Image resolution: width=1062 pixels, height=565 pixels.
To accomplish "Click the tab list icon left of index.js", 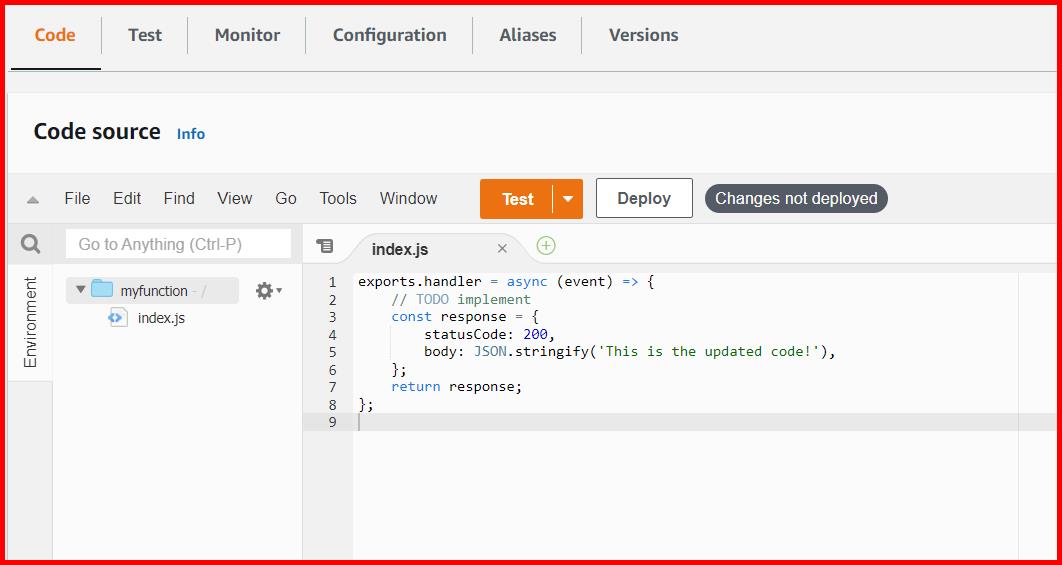I will tap(325, 246).
